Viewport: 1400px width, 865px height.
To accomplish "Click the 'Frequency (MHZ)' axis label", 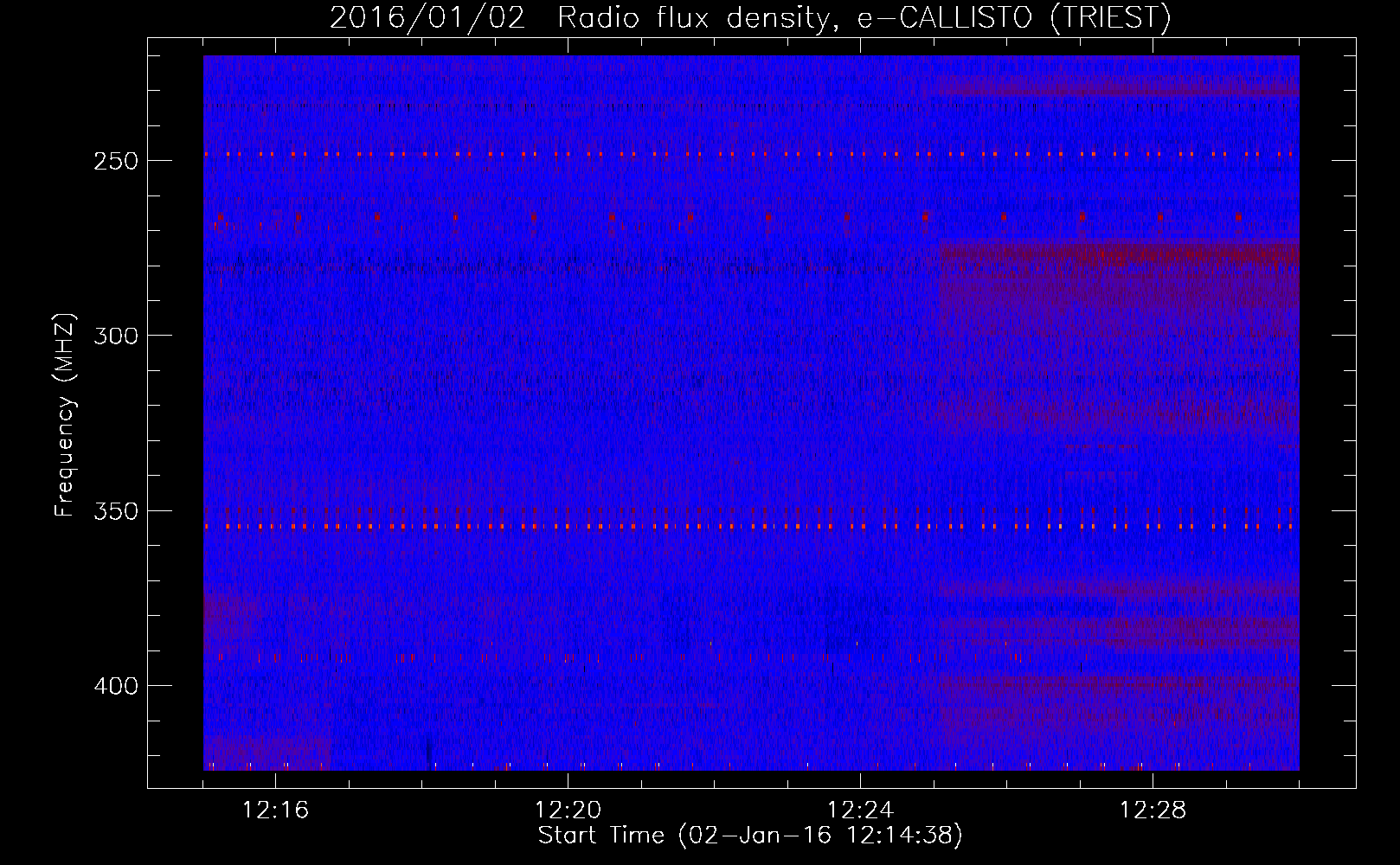I will [65, 415].
